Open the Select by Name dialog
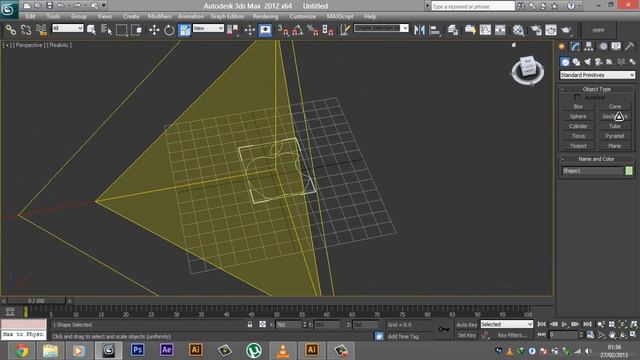The width and height of the screenshot is (640, 360). (106, 30)
